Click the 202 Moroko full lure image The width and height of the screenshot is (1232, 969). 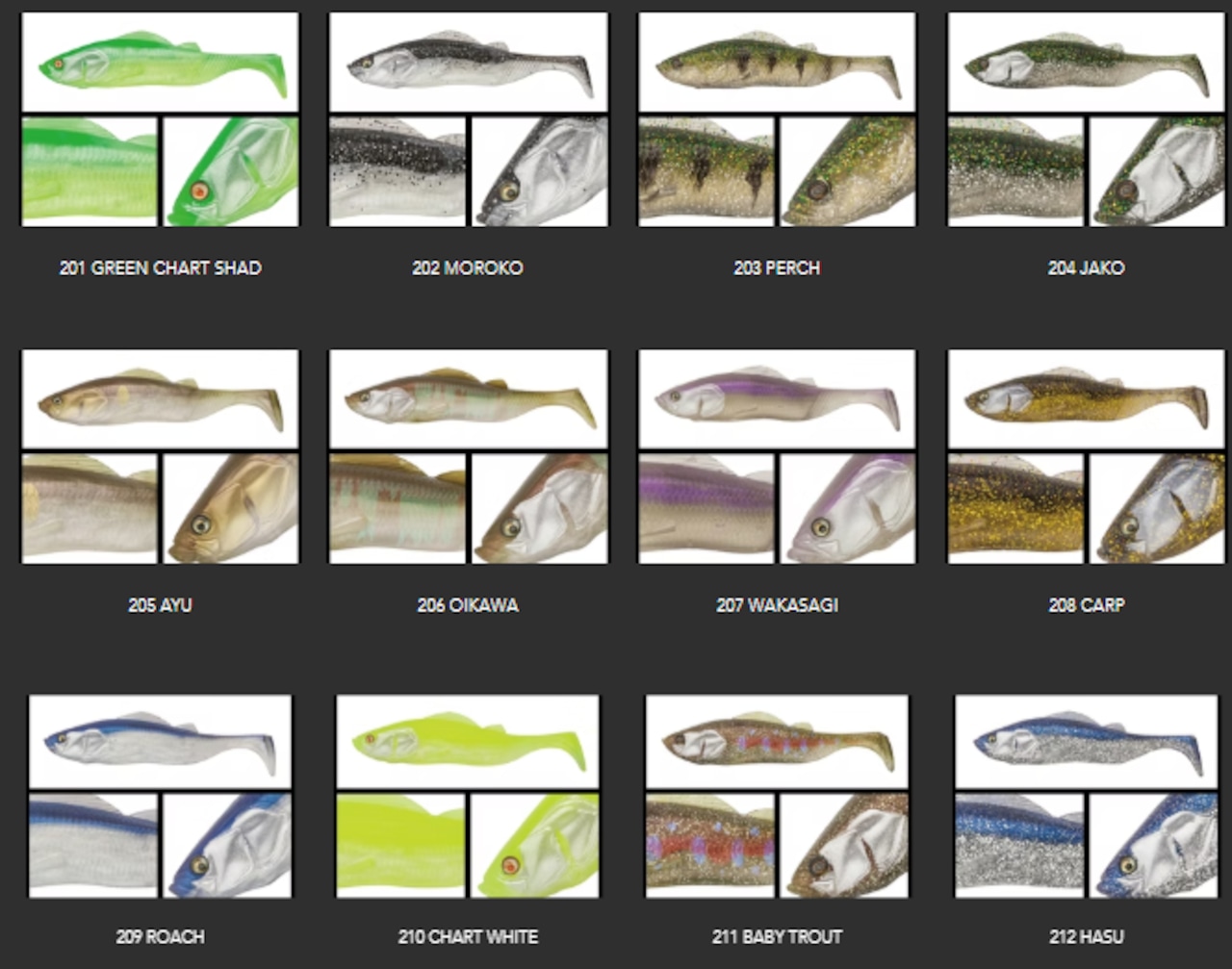(x=469, y=63)
